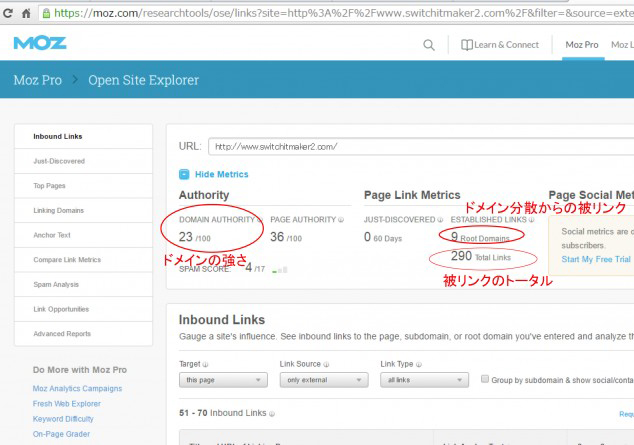Click info icon beside Link Source label
Viewport: 634px width, 445px height.
click(326, 364)
